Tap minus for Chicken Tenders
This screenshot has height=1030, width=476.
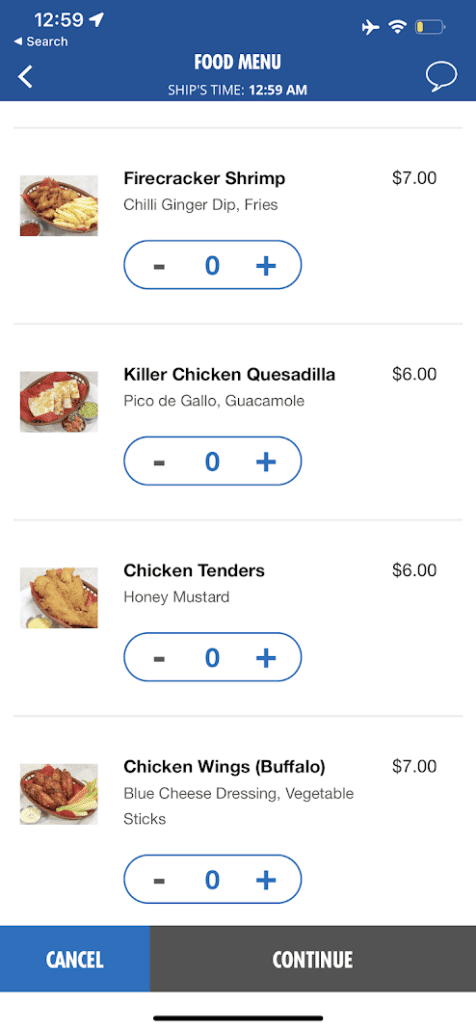pos(159,658)
